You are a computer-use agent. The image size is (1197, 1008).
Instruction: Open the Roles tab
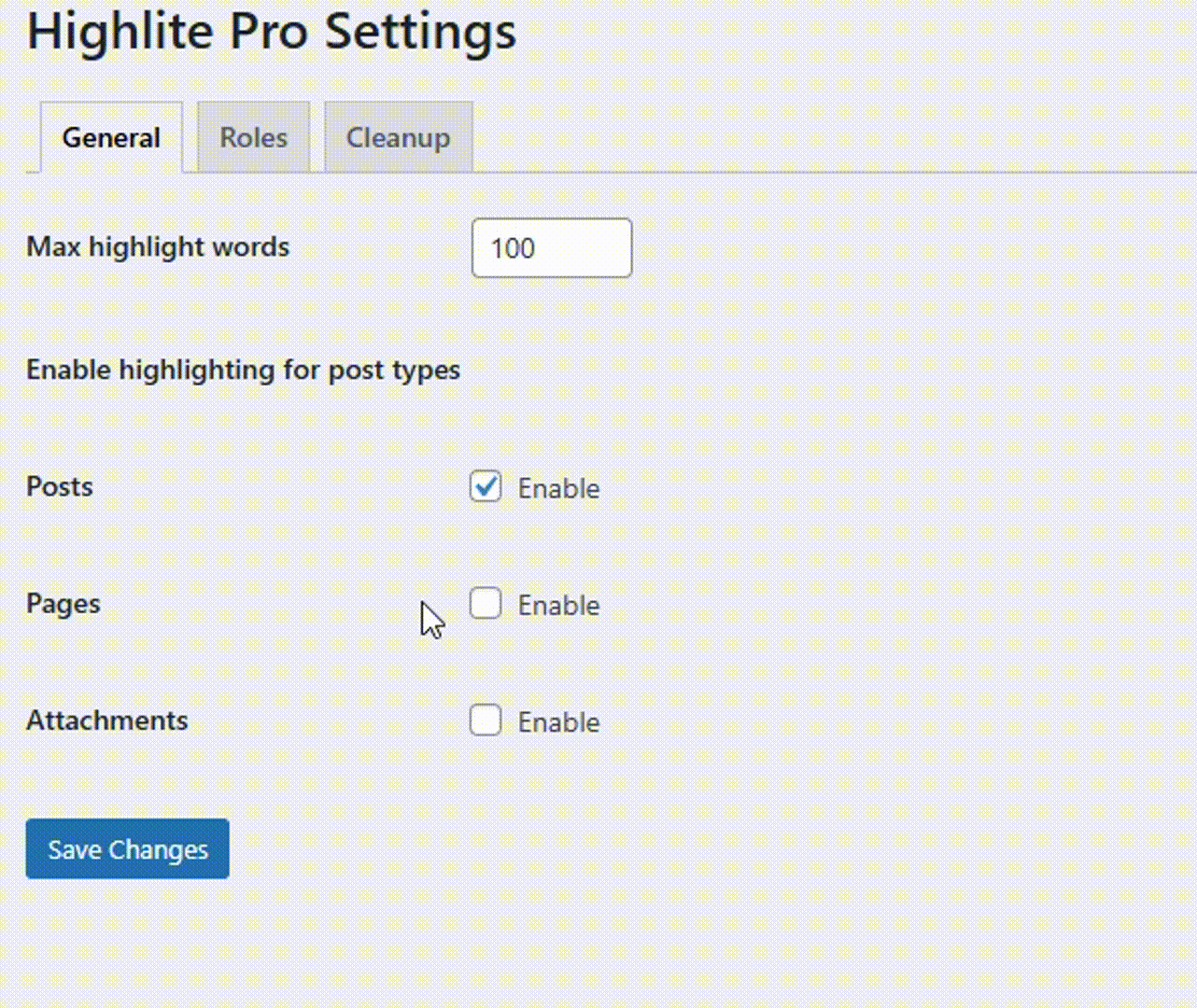tap(253, 137)
